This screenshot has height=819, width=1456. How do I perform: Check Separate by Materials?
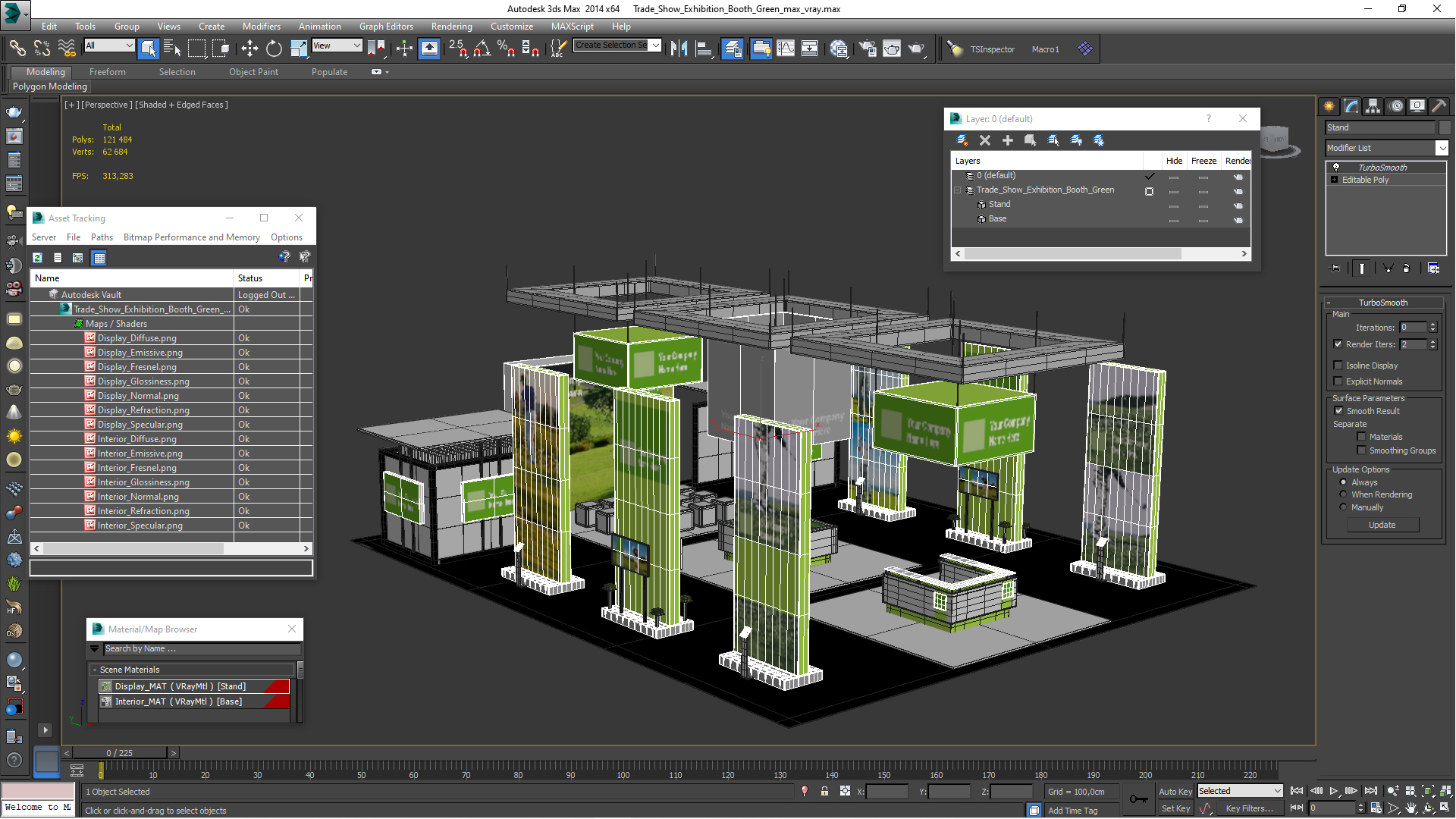(x=1362, y=437)
